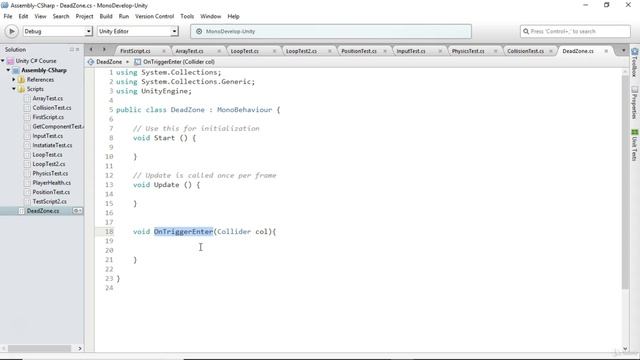Close the DeadZone.cs tab

[x=606, y=51]
